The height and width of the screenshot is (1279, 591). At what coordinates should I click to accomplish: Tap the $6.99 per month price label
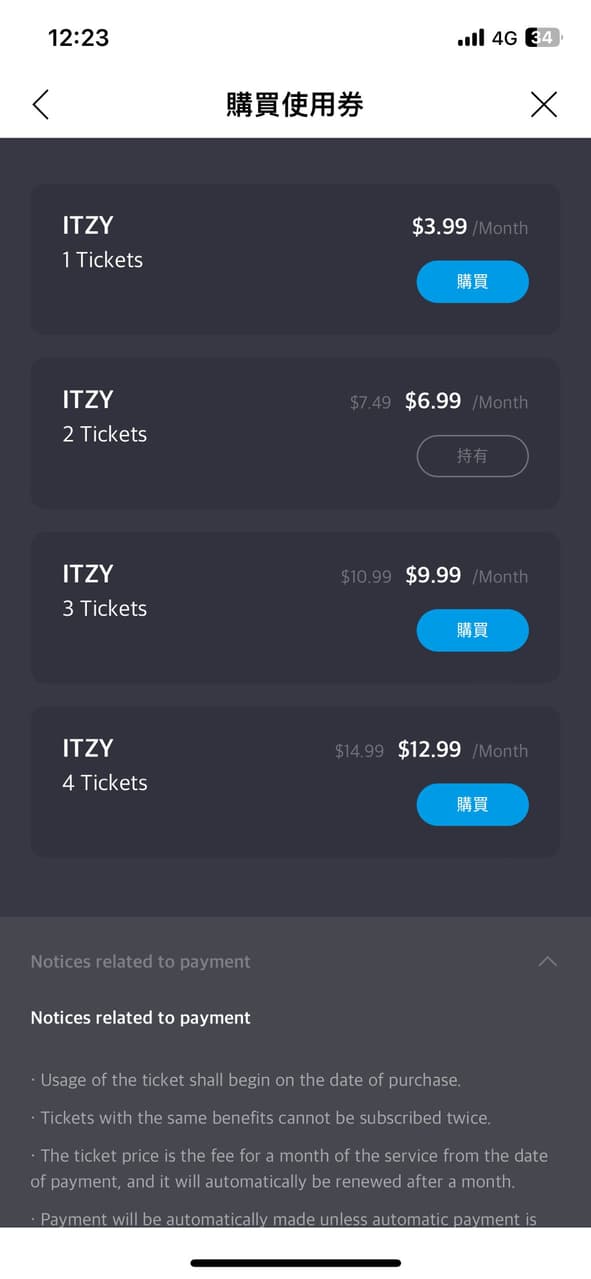click(433, 401)
